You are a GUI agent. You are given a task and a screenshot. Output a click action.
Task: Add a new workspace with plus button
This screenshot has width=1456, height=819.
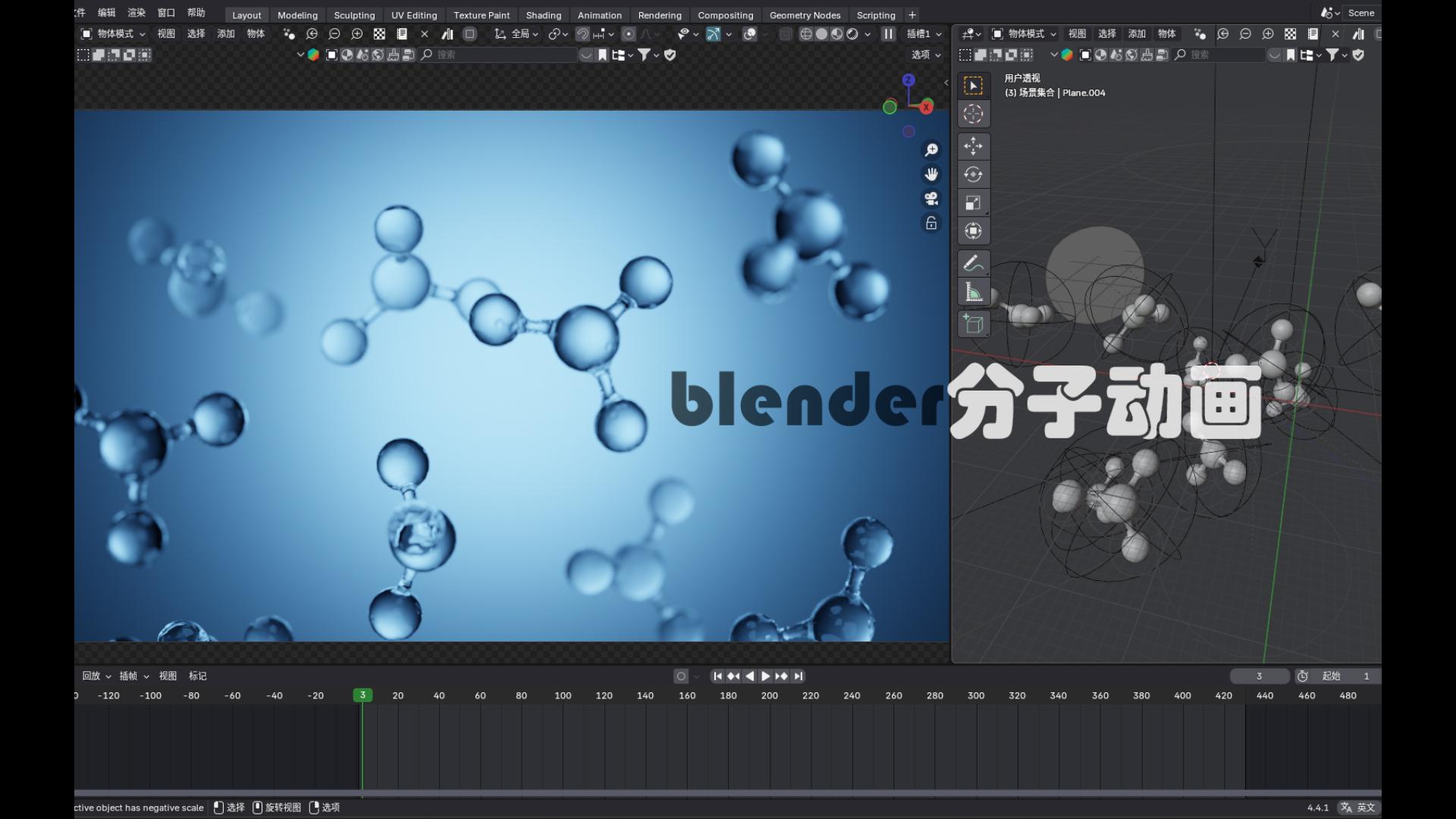912,15
